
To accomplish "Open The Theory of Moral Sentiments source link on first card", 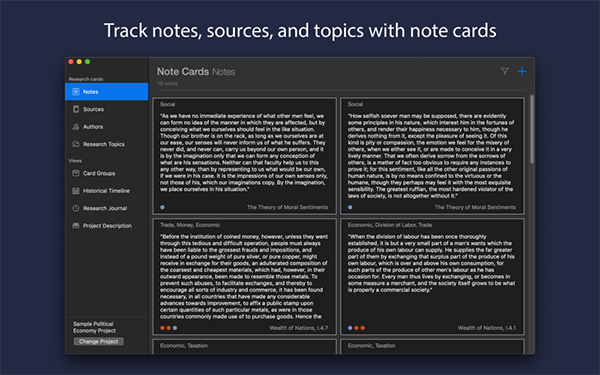I will (x=287, y=207).
